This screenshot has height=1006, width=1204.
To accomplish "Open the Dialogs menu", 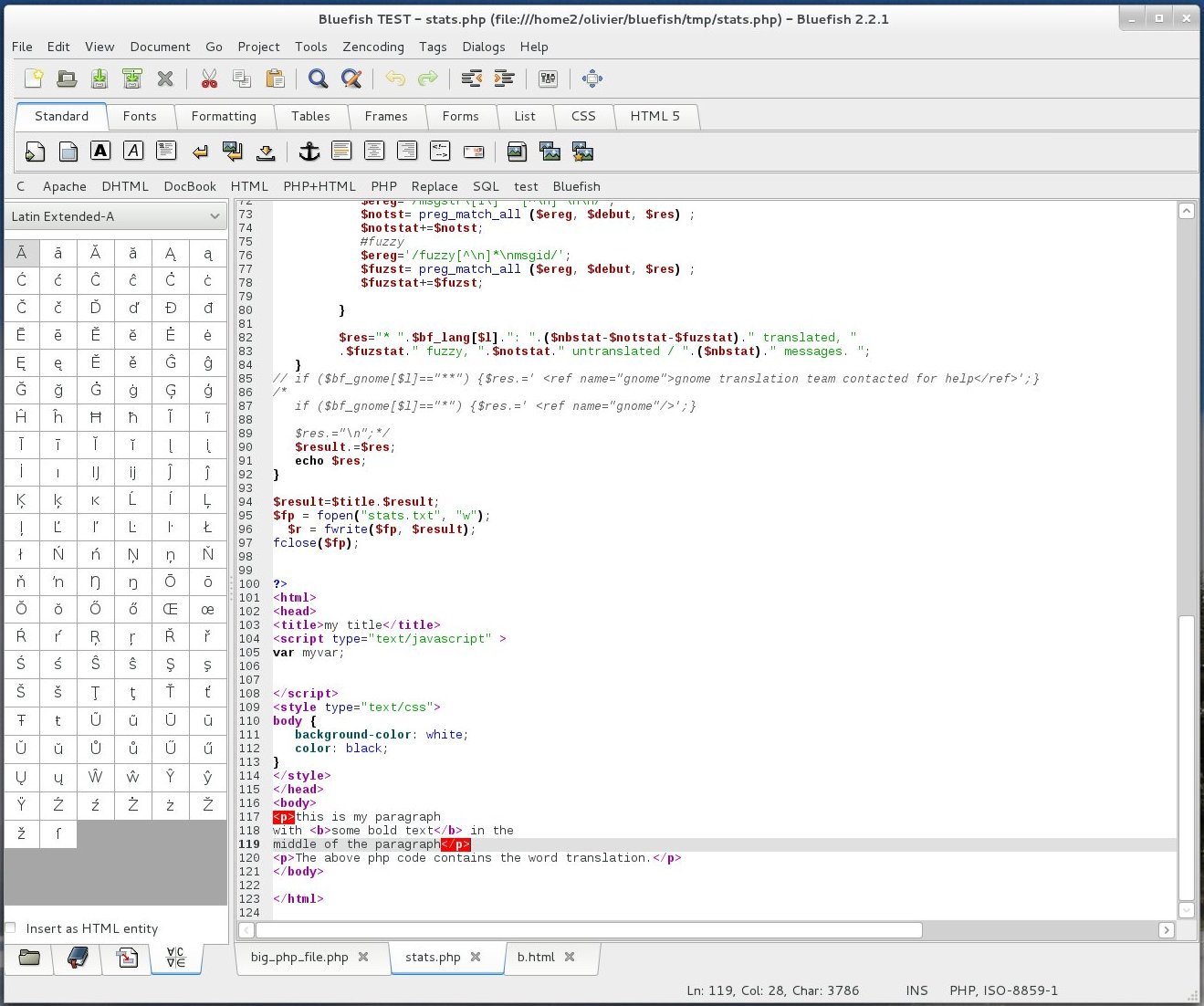I will tap(484, 47).
